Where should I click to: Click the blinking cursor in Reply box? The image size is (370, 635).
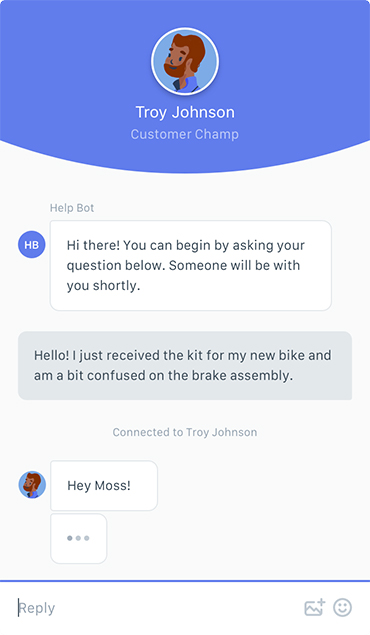(x=18, y=607)
